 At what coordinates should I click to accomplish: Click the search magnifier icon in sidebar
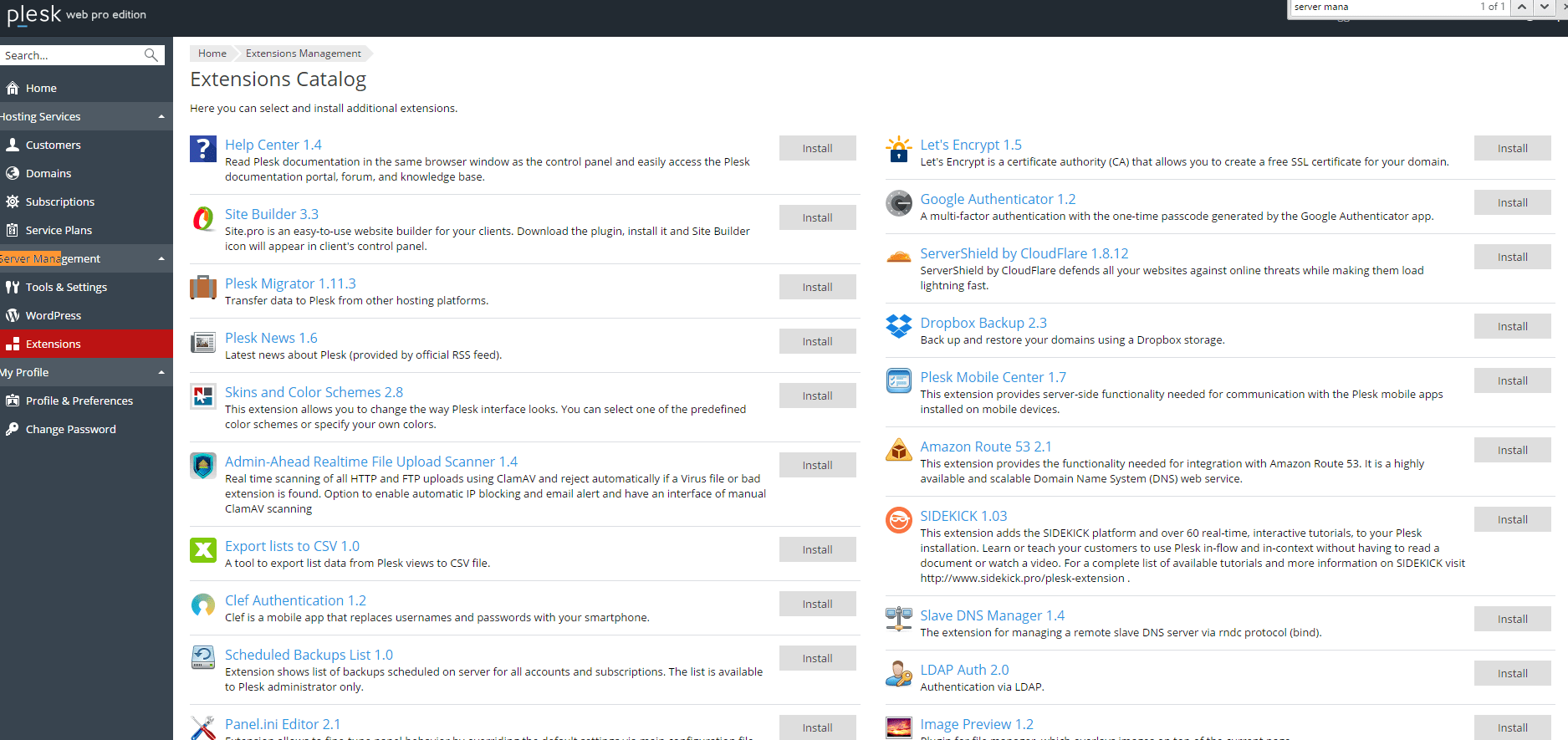[x=151, y=55]
